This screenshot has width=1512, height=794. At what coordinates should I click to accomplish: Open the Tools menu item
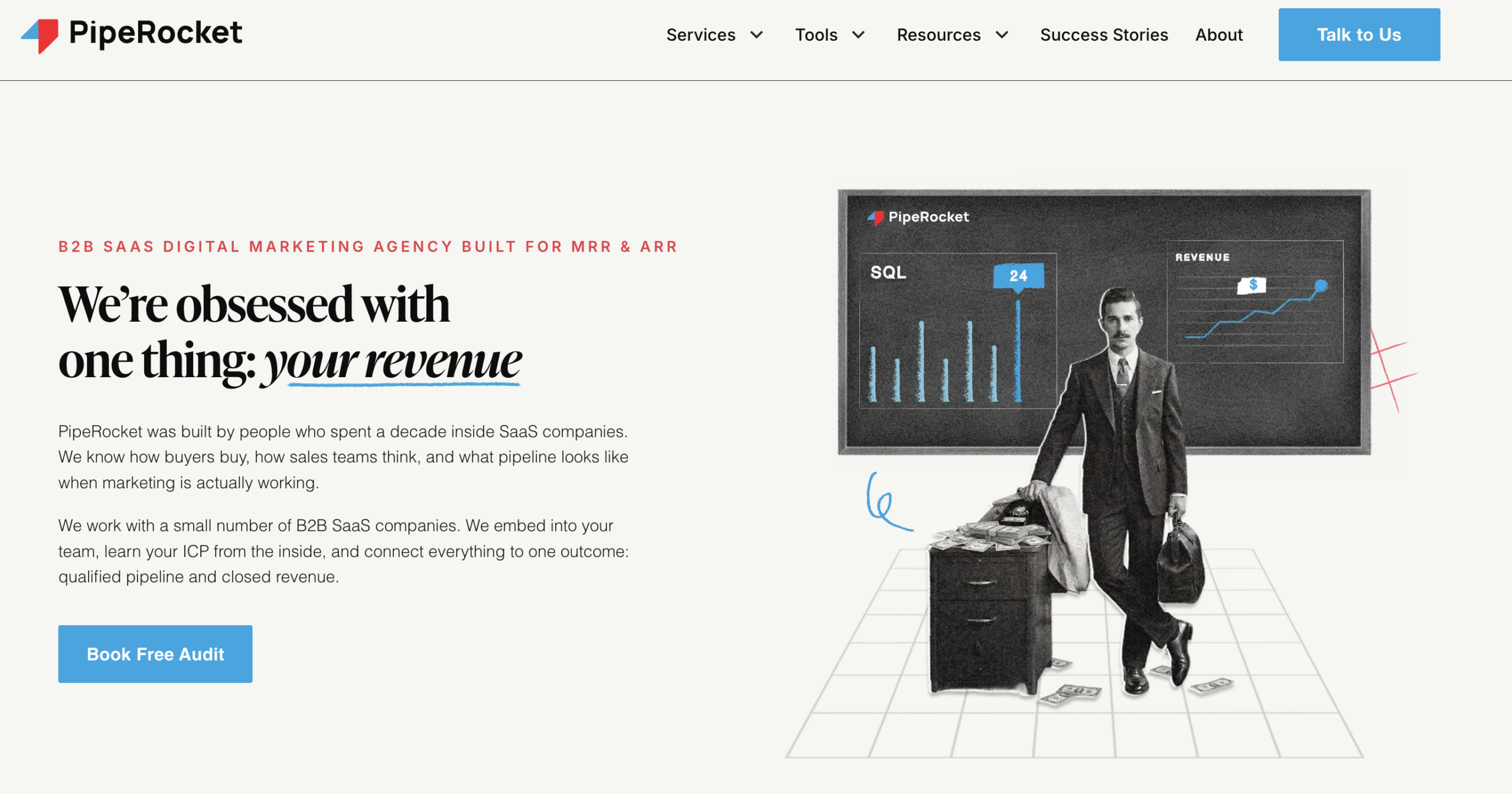[816, 35]
